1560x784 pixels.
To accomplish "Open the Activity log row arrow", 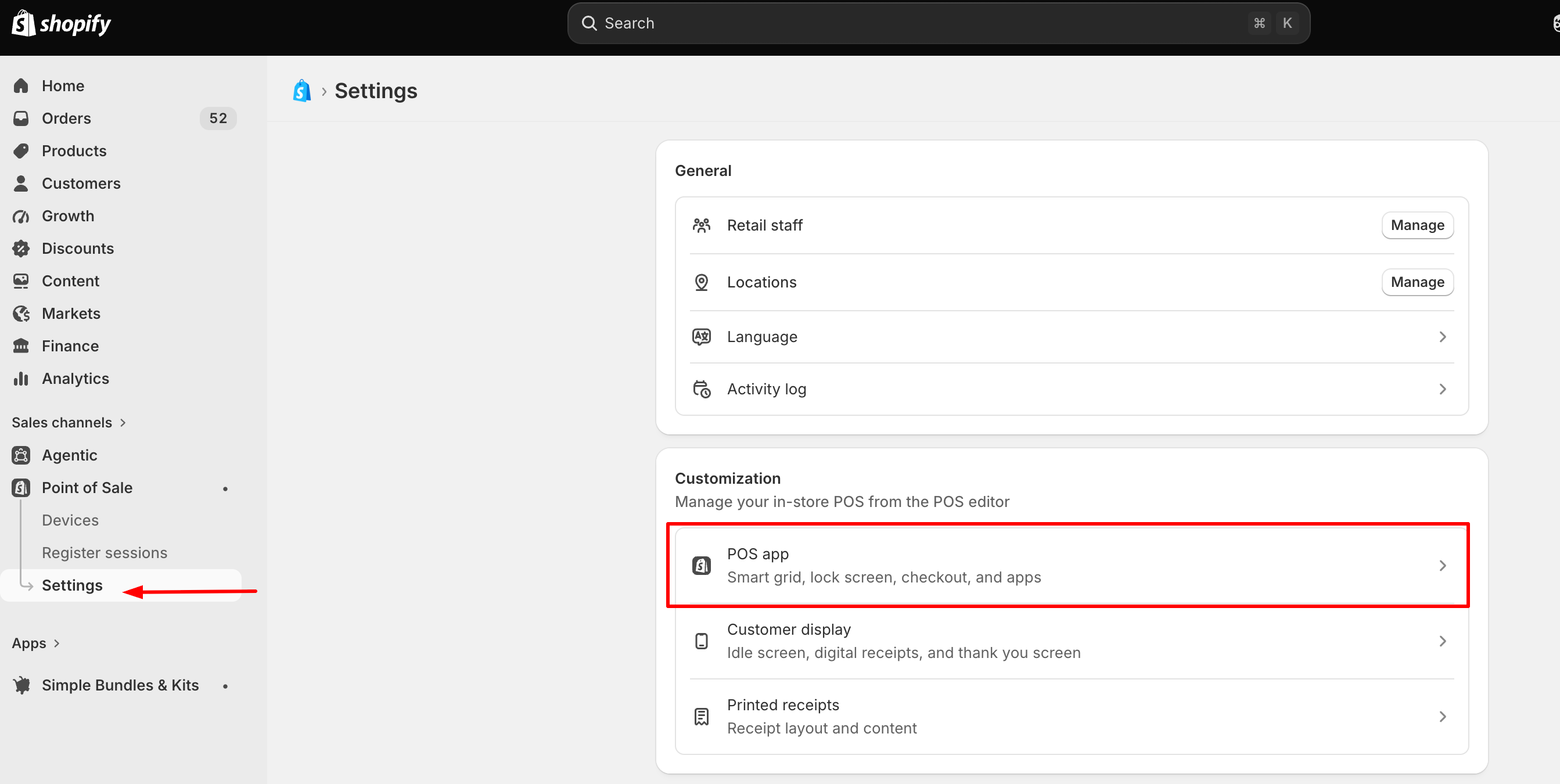I will click(1442, 389).
